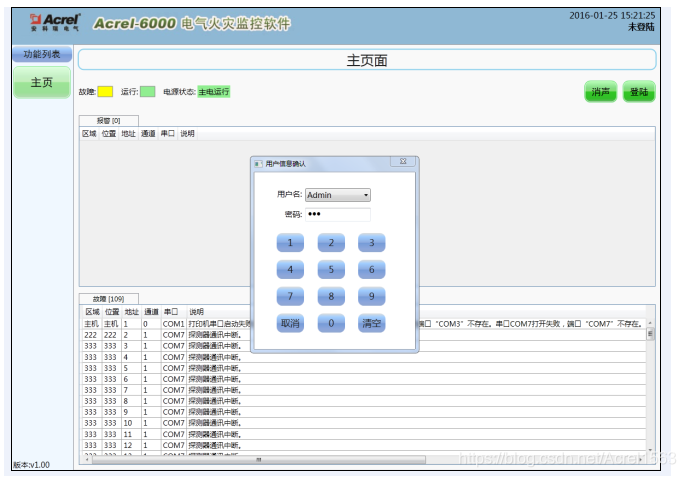Select the 报警 [0] alarm tab
The width and height of the screenshot is (686, 477).
(109, 121)
